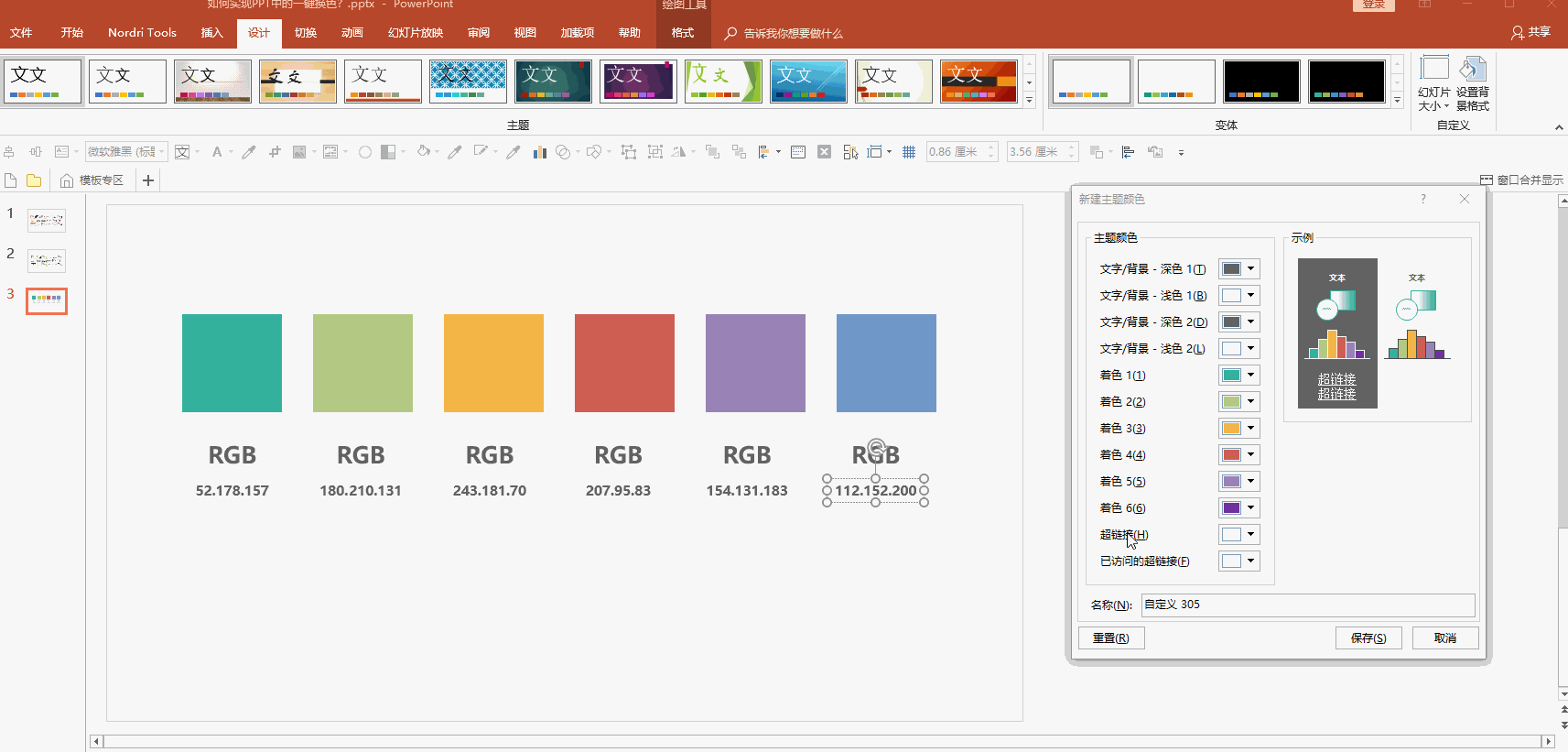The width and height of the screenshot is (1568, 752).
Task: Click the 重置 button
Action: coord(1110,638)
